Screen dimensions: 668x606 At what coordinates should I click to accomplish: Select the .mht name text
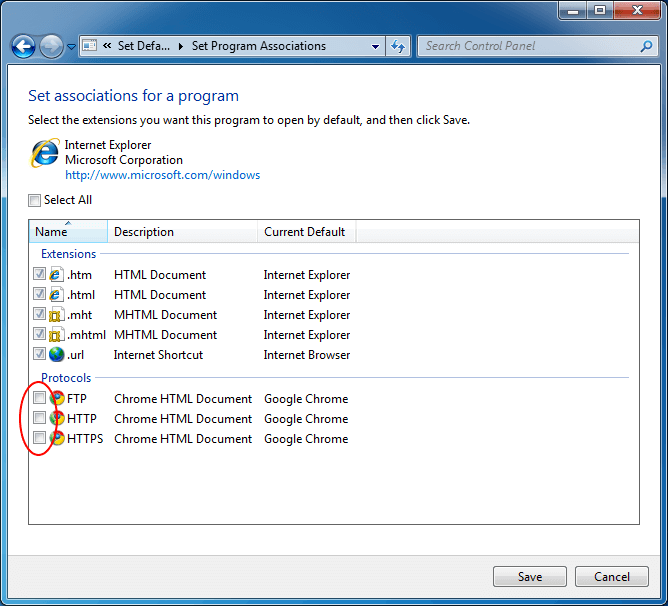[x=80, y=315]
